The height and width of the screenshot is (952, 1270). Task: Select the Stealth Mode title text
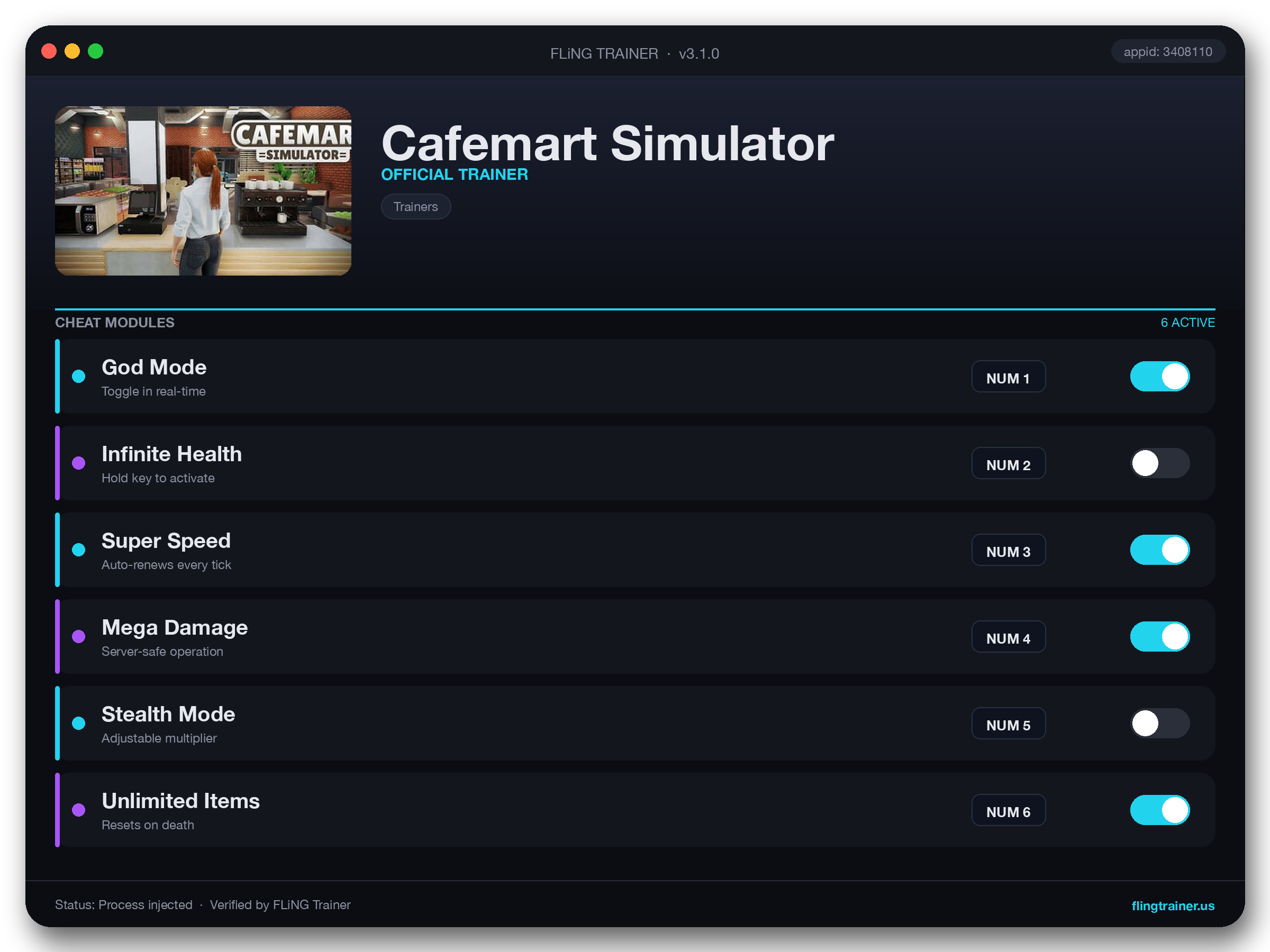[x=168, y=715]
